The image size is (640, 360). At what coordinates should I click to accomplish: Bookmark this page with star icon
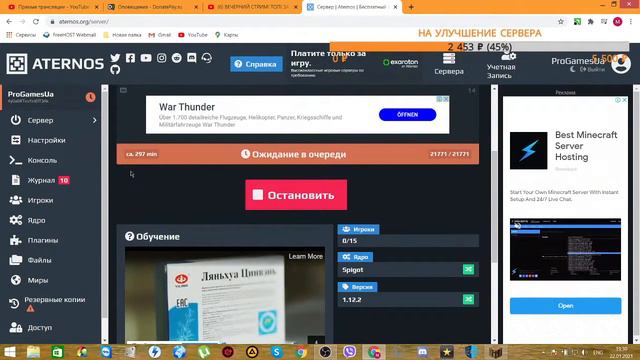point(561,22)
